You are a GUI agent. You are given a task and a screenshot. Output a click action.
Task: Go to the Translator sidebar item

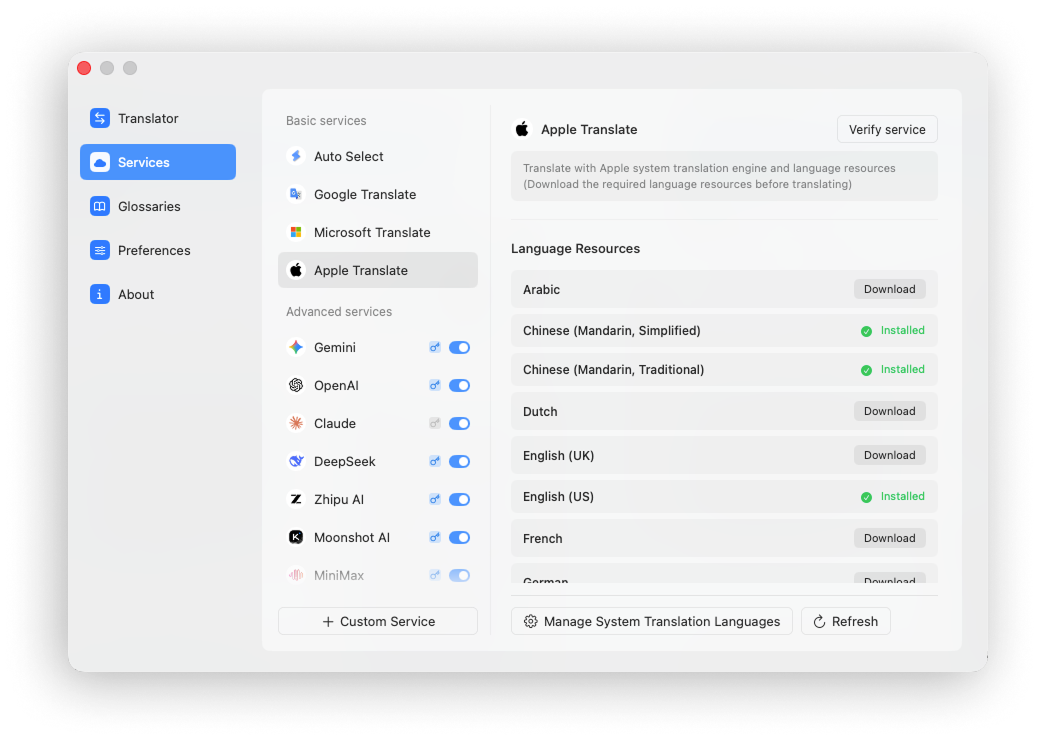[158, 118]
